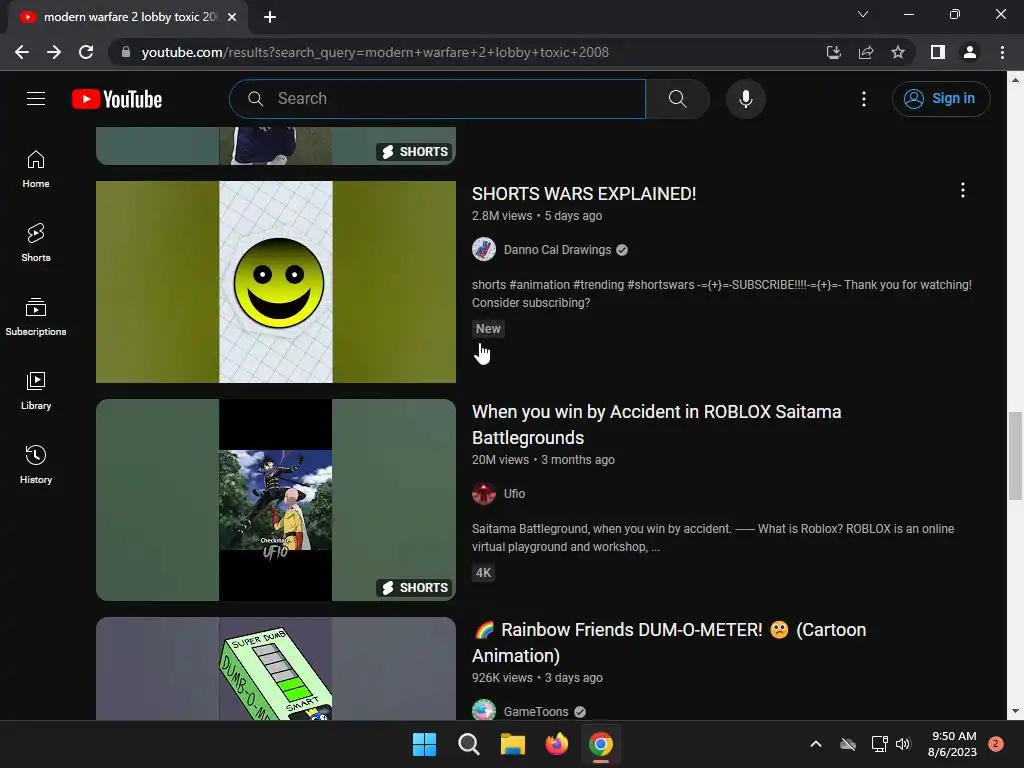Visit Ufio channel name
The image size is (1024, 768).
(514, 494)
